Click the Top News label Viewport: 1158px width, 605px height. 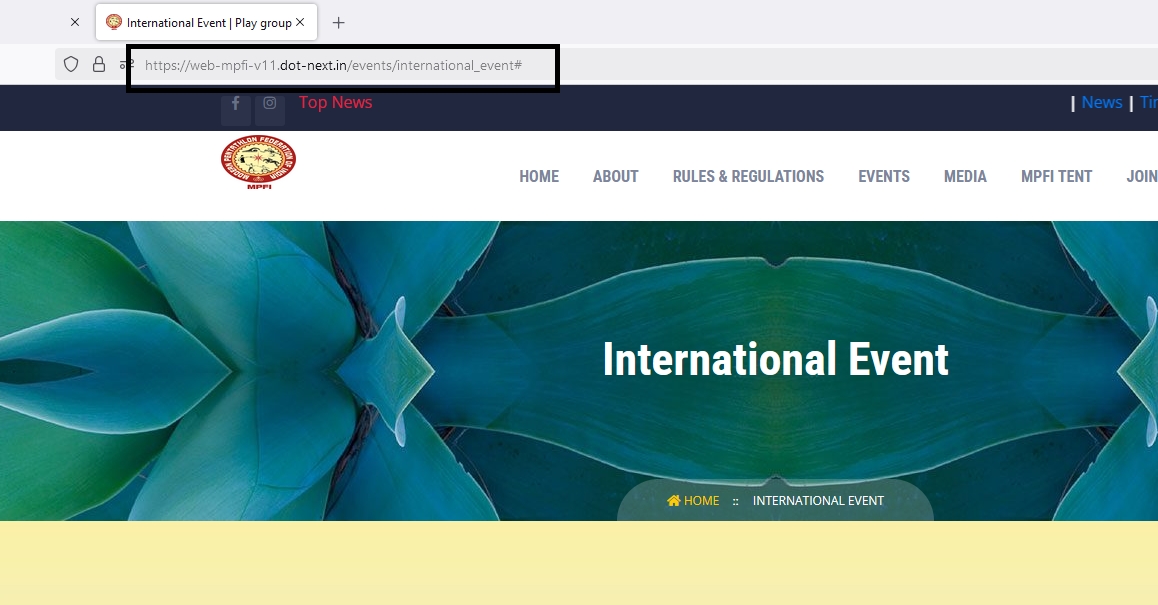click(335, 102)
